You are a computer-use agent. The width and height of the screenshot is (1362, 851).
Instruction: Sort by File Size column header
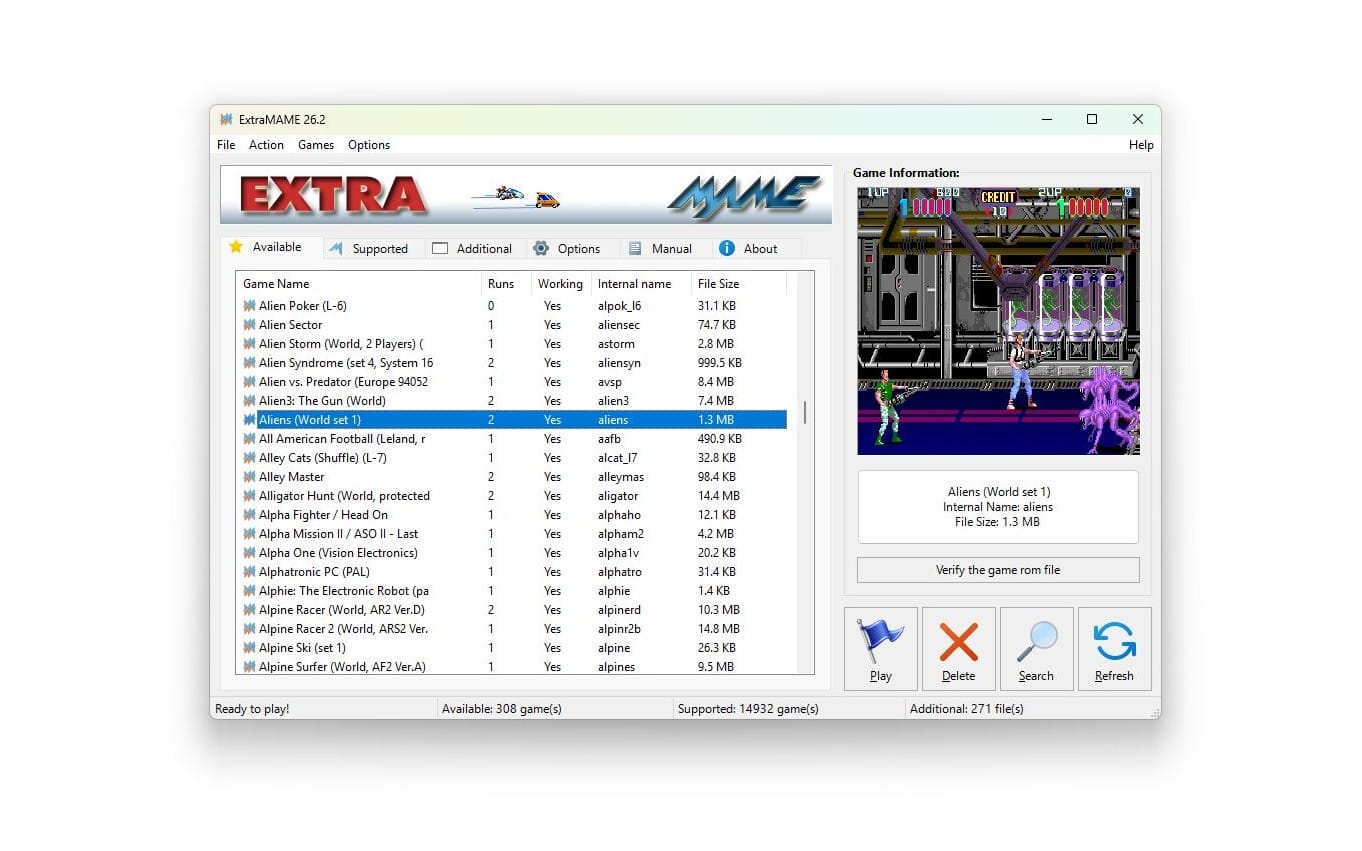739,284
